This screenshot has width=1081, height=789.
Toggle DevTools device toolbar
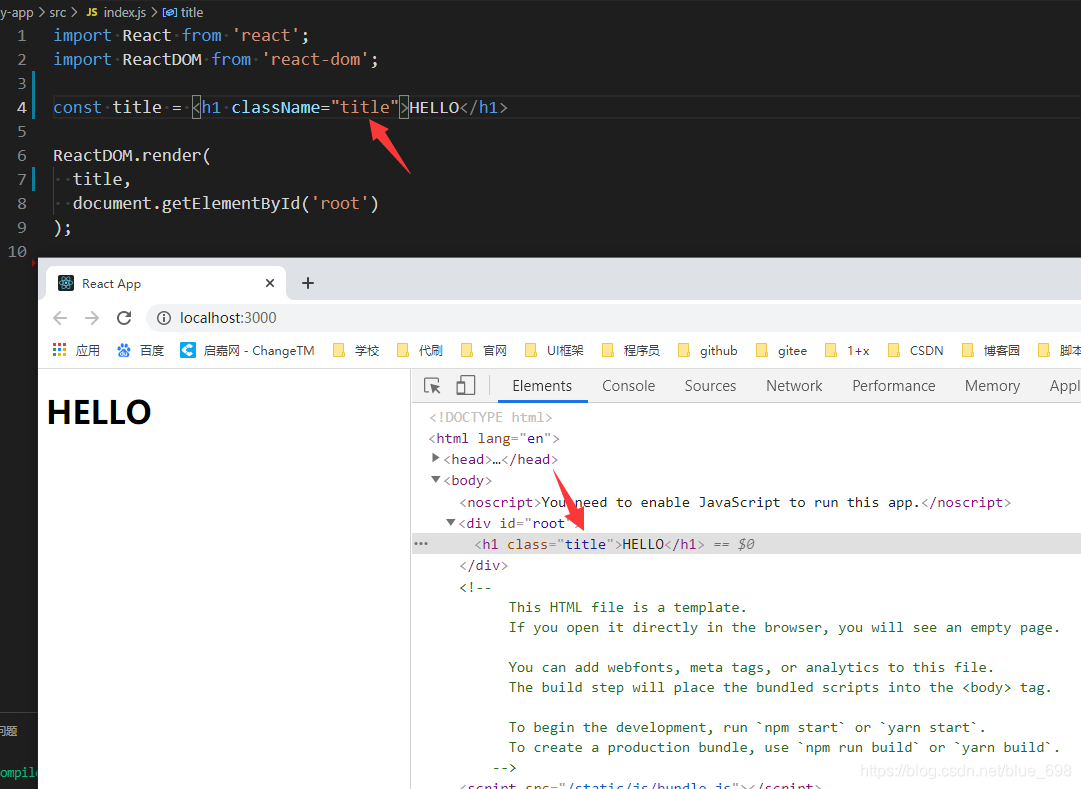tap(466, 386)
